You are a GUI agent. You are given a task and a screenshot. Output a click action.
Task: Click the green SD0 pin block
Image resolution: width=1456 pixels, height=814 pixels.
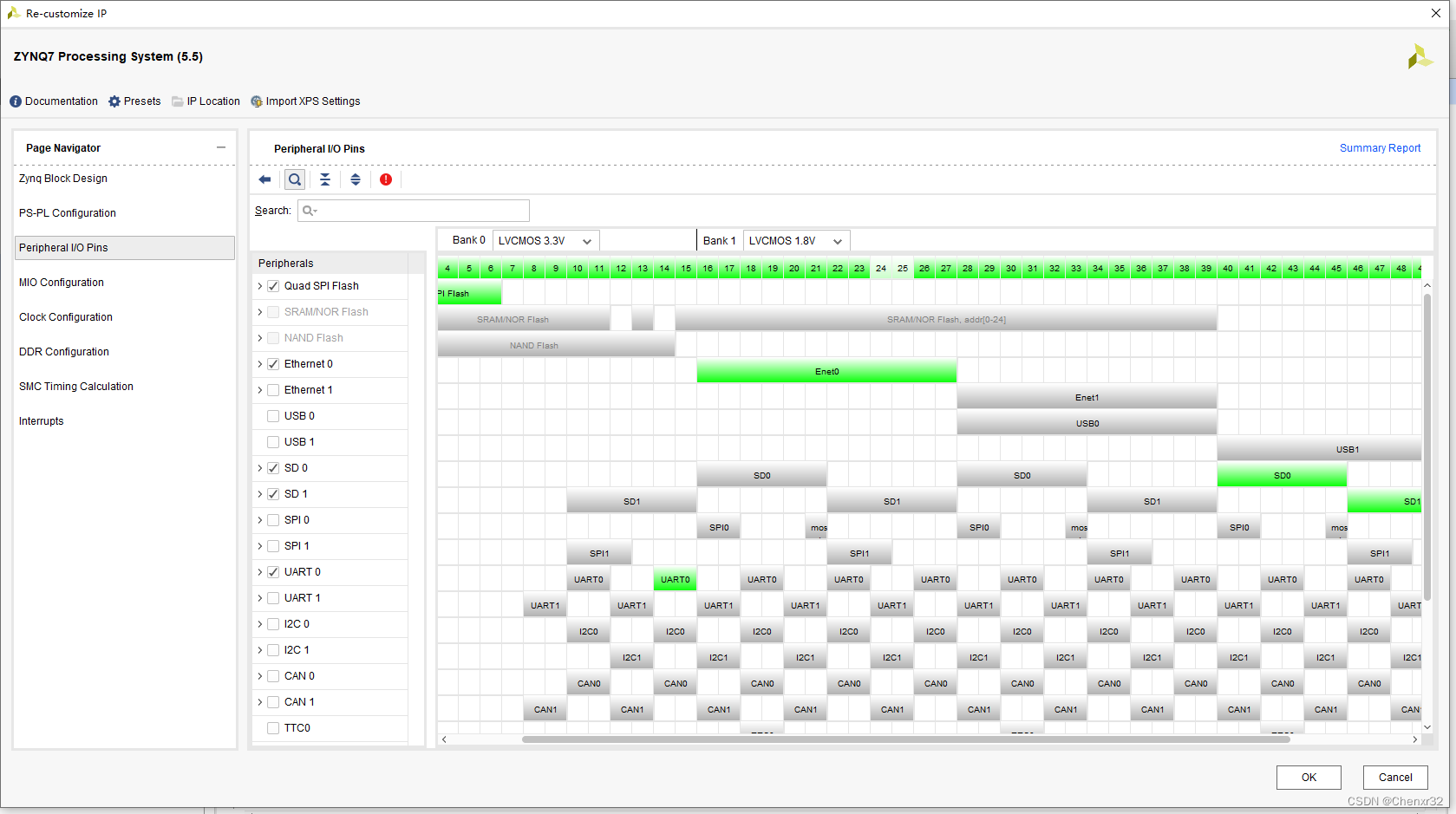tap(1282, 475)
